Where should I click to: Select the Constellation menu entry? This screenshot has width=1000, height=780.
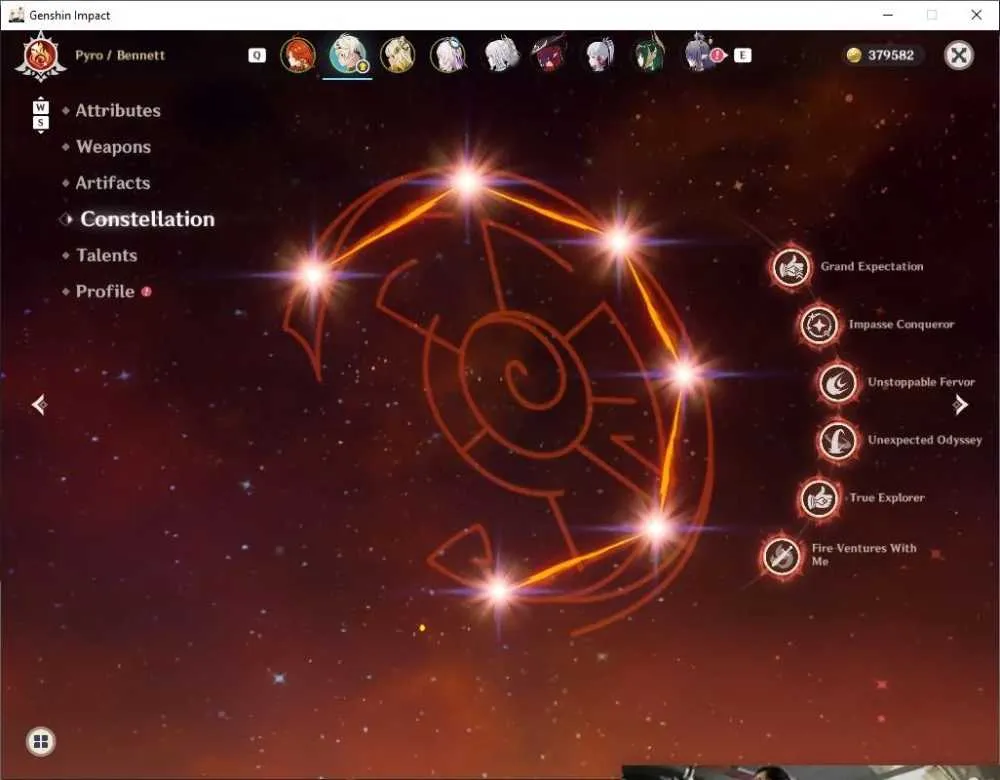147,219
